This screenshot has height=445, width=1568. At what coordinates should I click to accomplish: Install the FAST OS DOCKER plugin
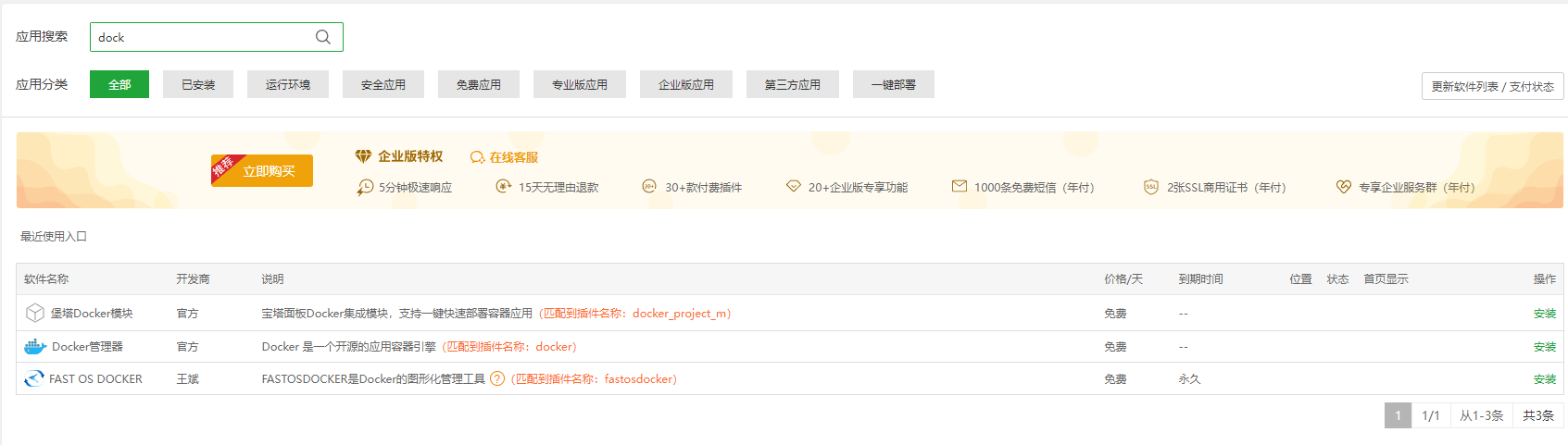1545,379
